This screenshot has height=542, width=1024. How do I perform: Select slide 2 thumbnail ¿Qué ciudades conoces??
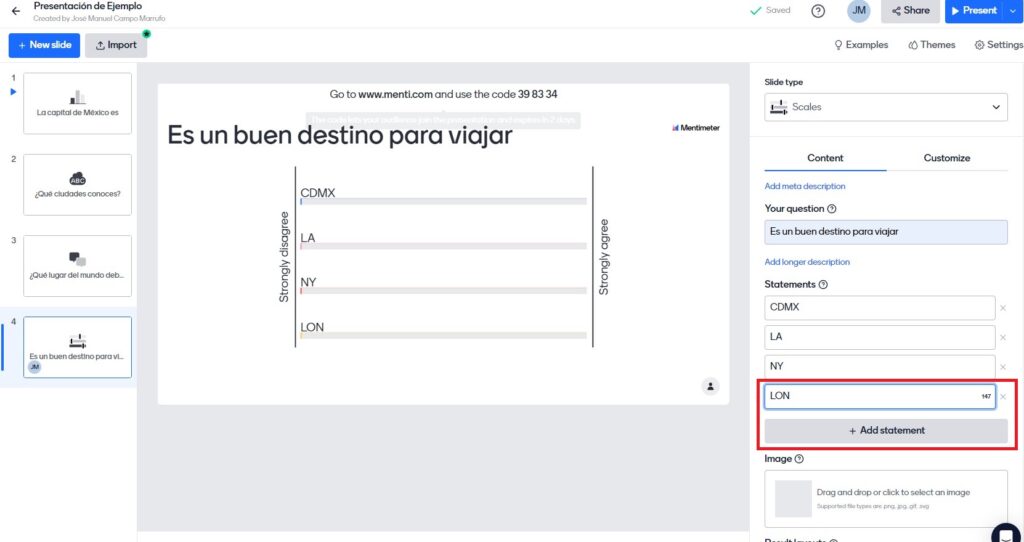point(77,185)
